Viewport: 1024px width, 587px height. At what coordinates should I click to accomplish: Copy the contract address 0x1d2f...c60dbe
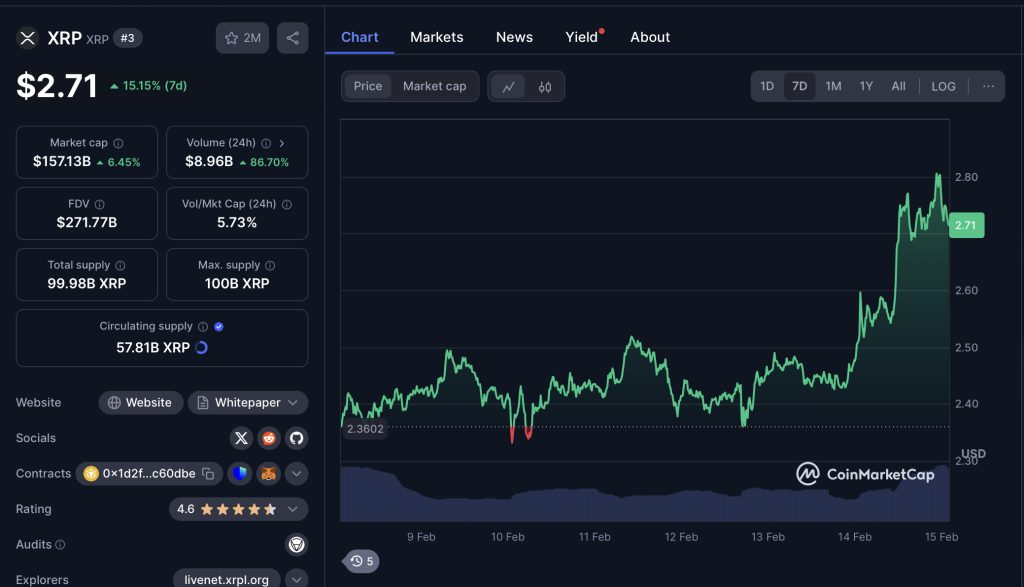tap(208, 474)
